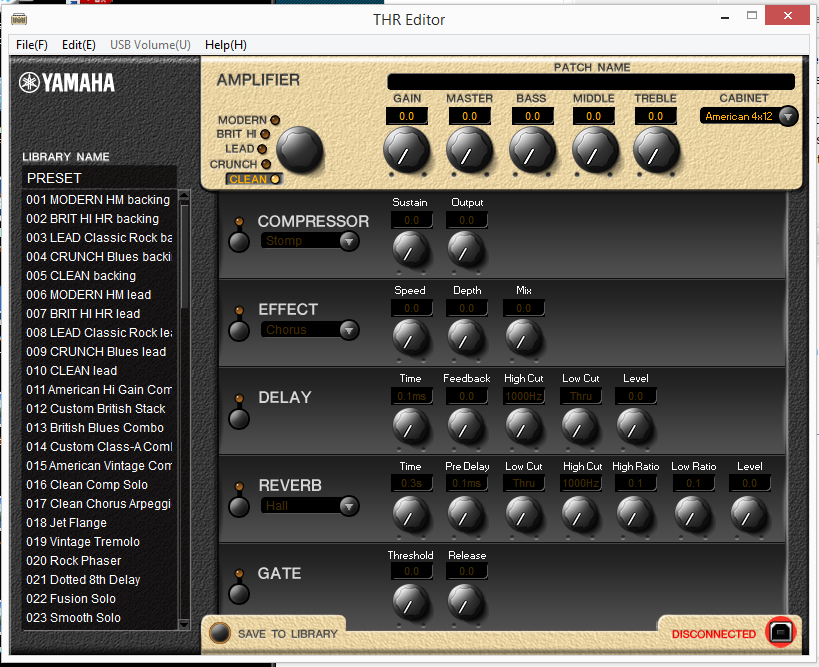Click the Patch Name text field
The height and width of the screenshot is (667, 819).
coord(590,82)
